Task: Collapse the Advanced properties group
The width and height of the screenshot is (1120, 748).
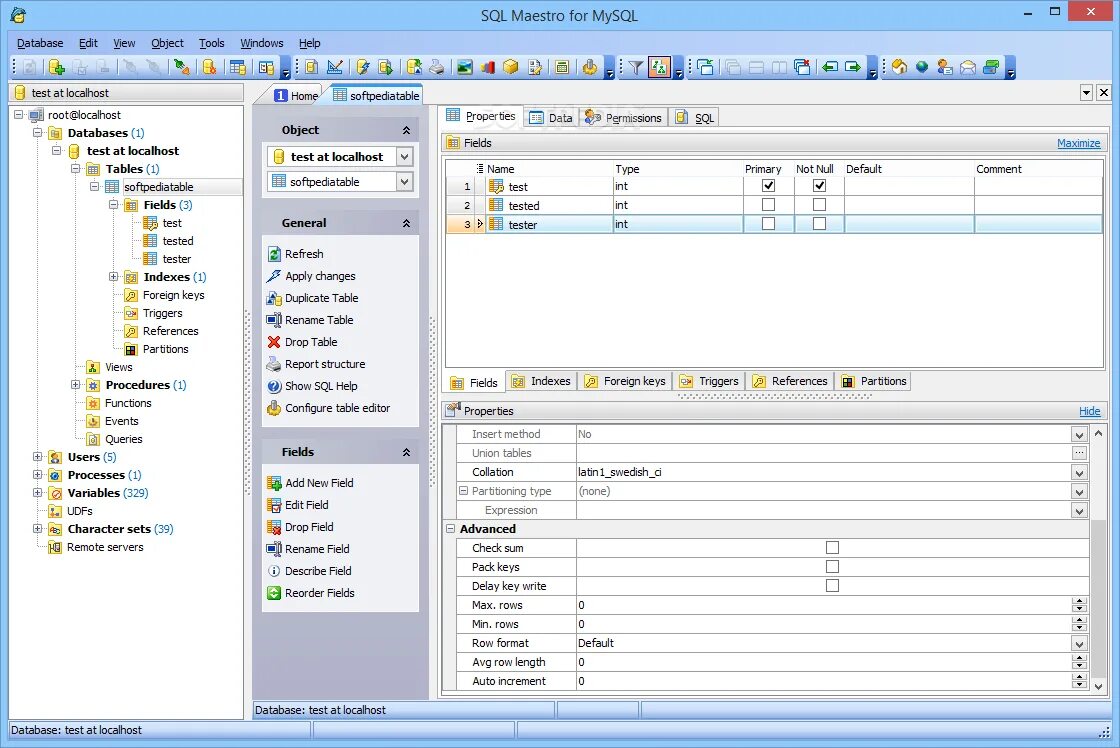Action: pos(451,529)
